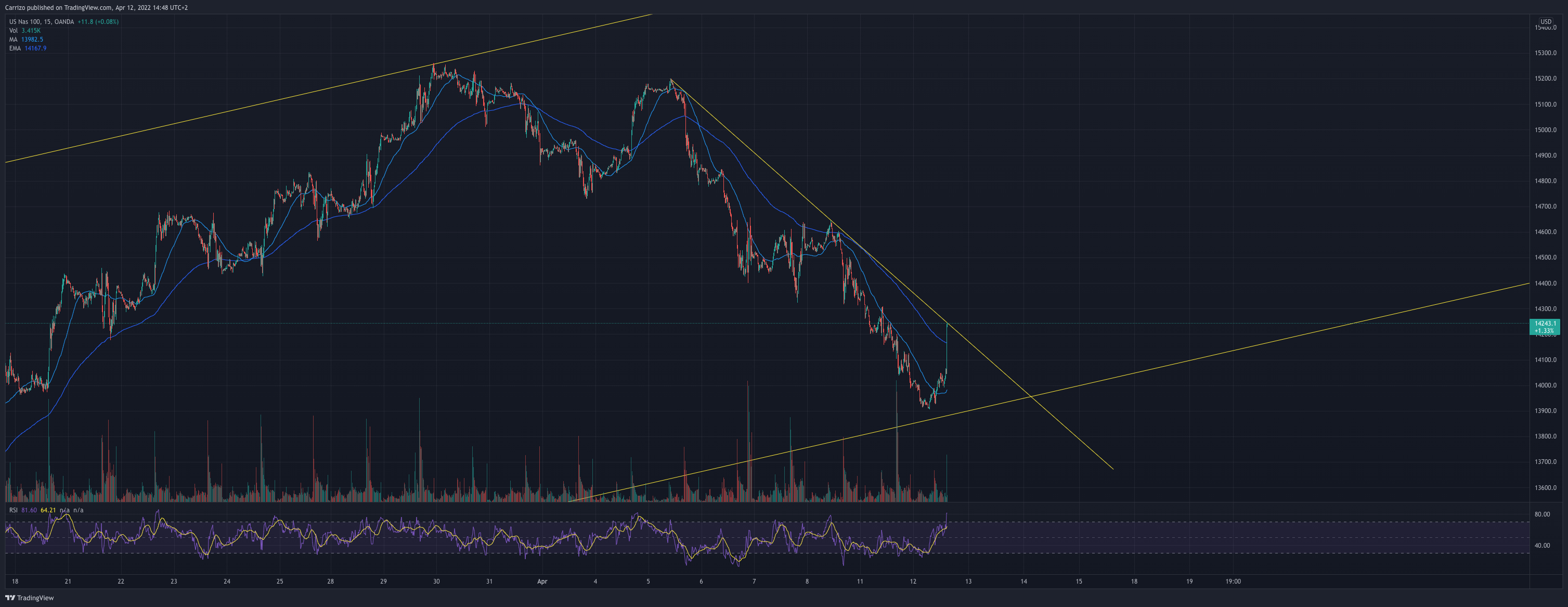Click the '+11.8 (+0.08%)' change value
The image size is (1568, 607).
click(x=98, y=22)
